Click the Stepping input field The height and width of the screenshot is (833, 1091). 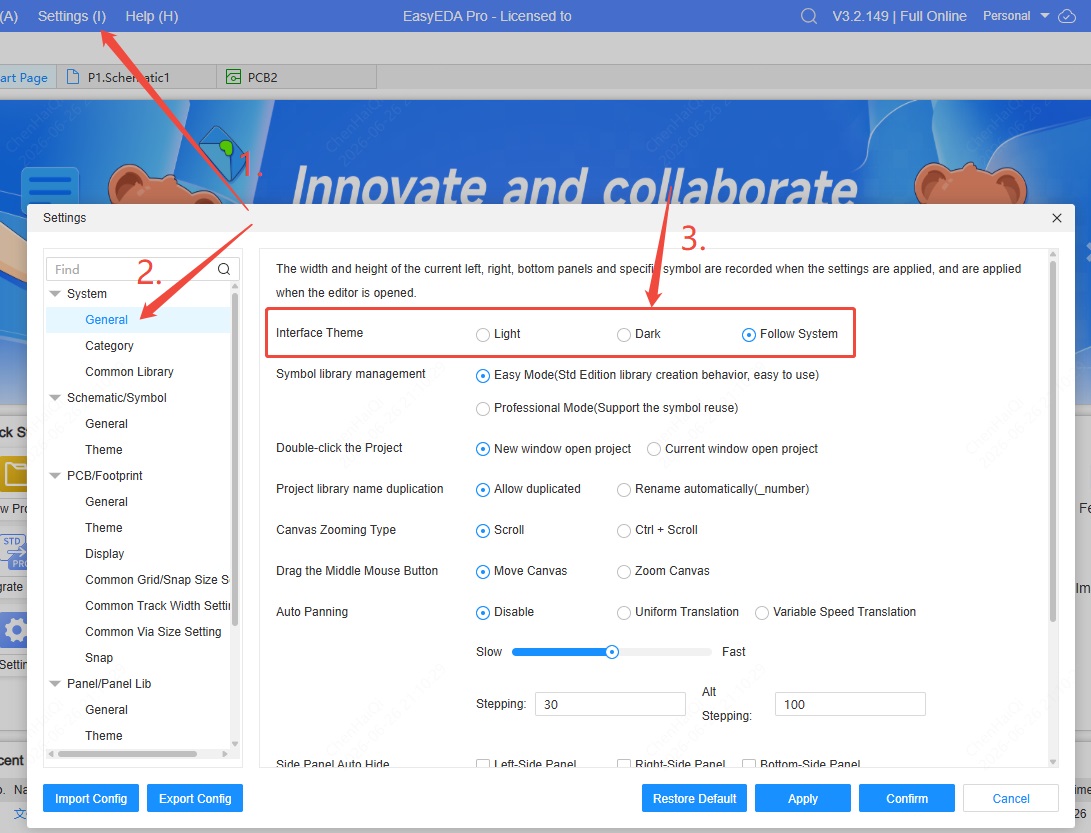pyautogui.click(x=610, y=704)
